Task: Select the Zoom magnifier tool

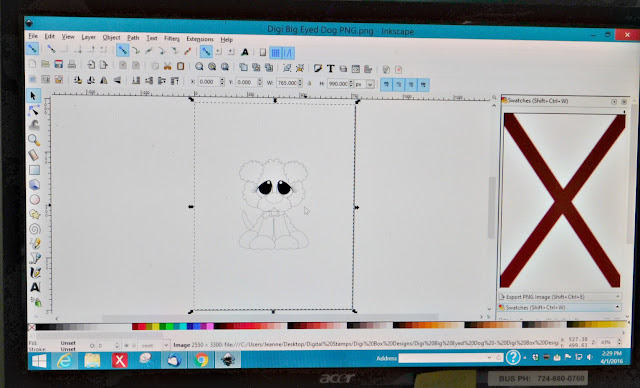Action: [x=34, y=140]
